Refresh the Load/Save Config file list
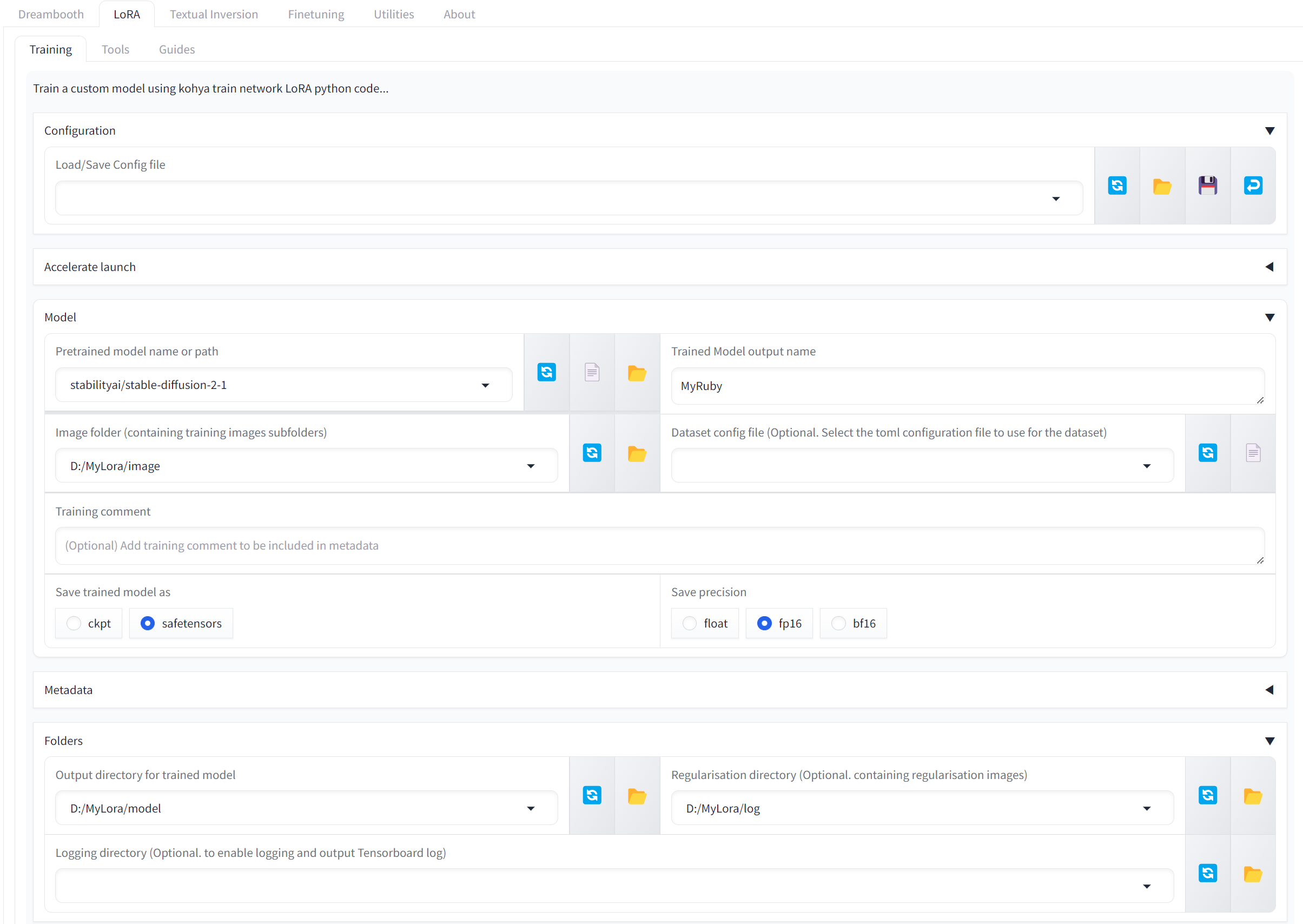This screenshot has height=924, width=1303. (x=1116, y=186)
